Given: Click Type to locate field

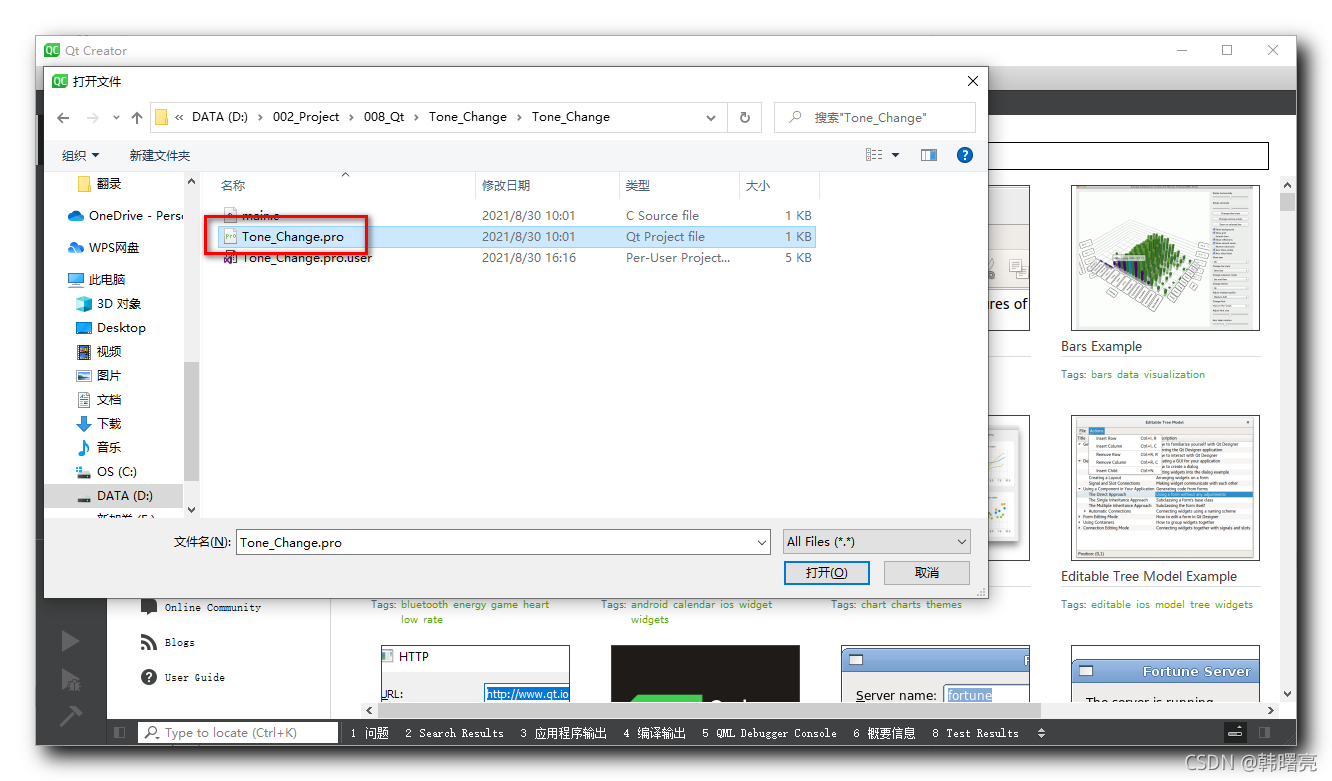Looking at the screenshot, I should (238, 733).
